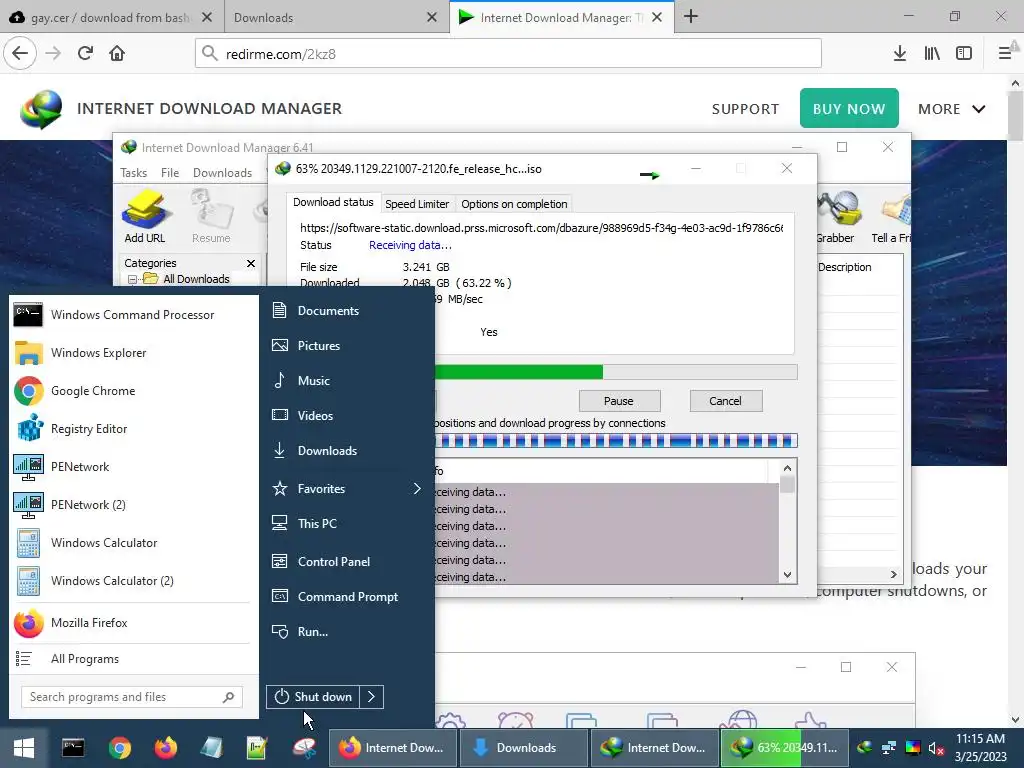The width and height of the screenshot is (1024, 768).
Task: Click the Shut down button
Action: pos(313,697)
